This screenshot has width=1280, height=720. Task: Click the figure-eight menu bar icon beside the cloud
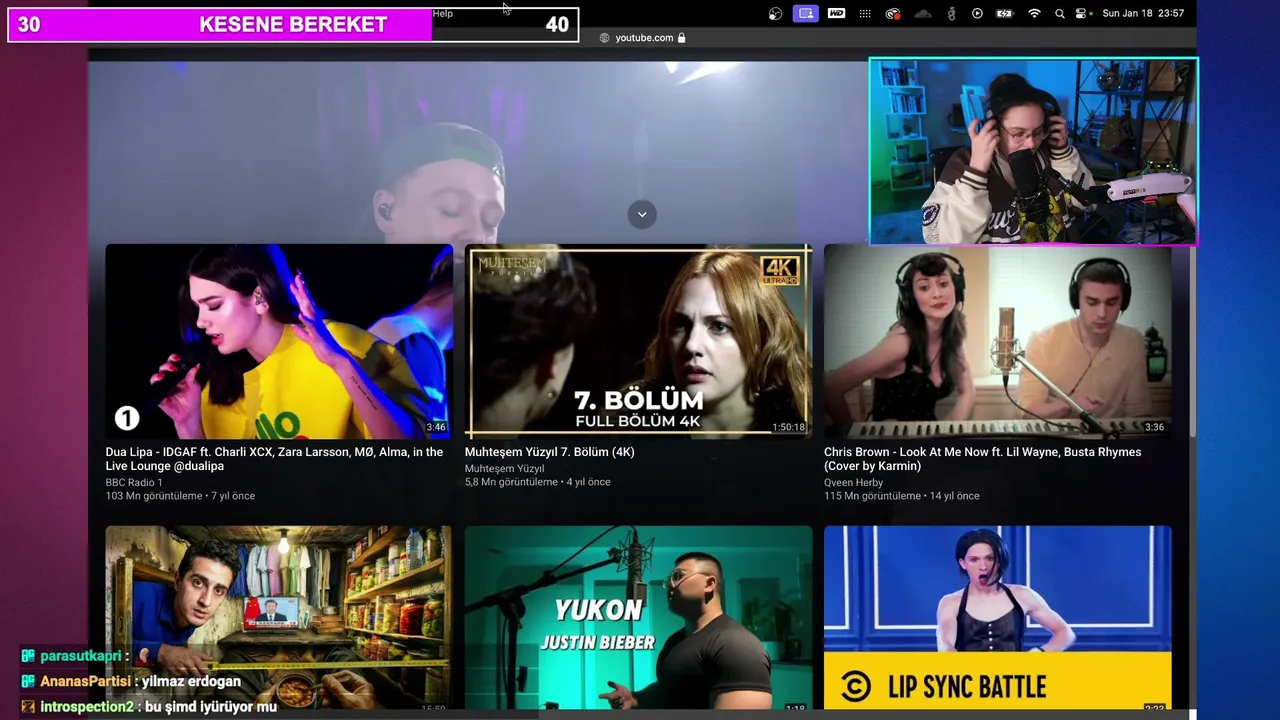coord(951,13)
